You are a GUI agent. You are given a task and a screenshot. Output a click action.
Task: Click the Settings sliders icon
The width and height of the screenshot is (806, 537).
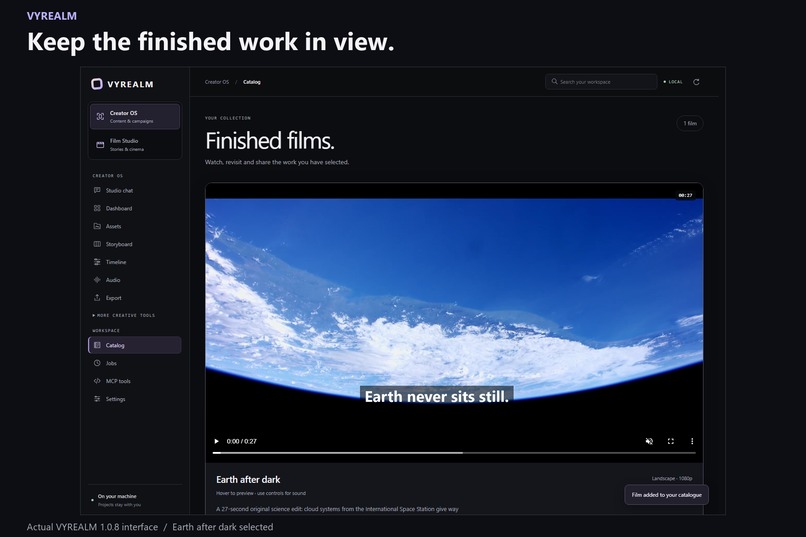[x=97, y=399]
